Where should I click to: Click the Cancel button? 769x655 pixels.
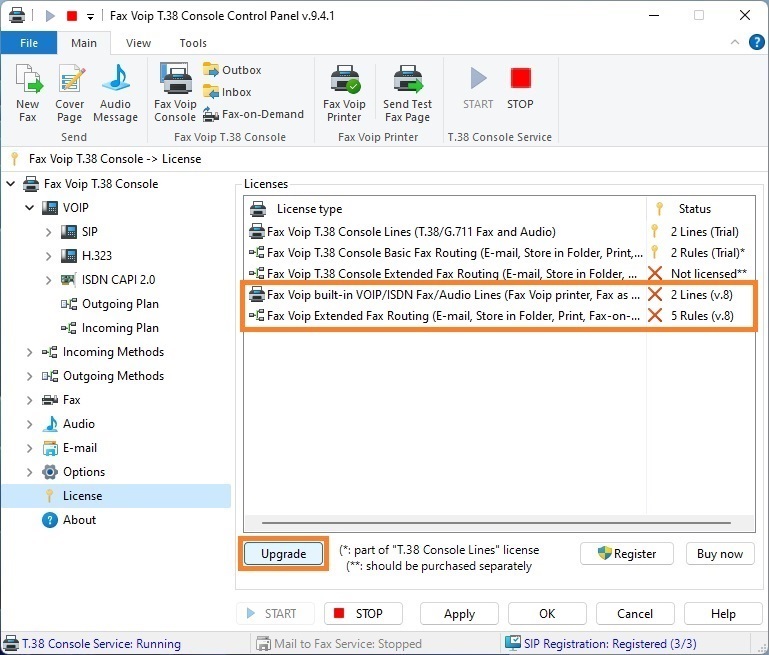(635, 613)
